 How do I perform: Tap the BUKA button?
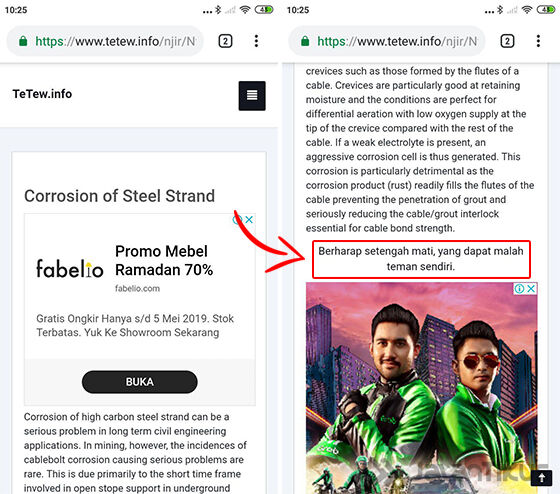point(139,382)
